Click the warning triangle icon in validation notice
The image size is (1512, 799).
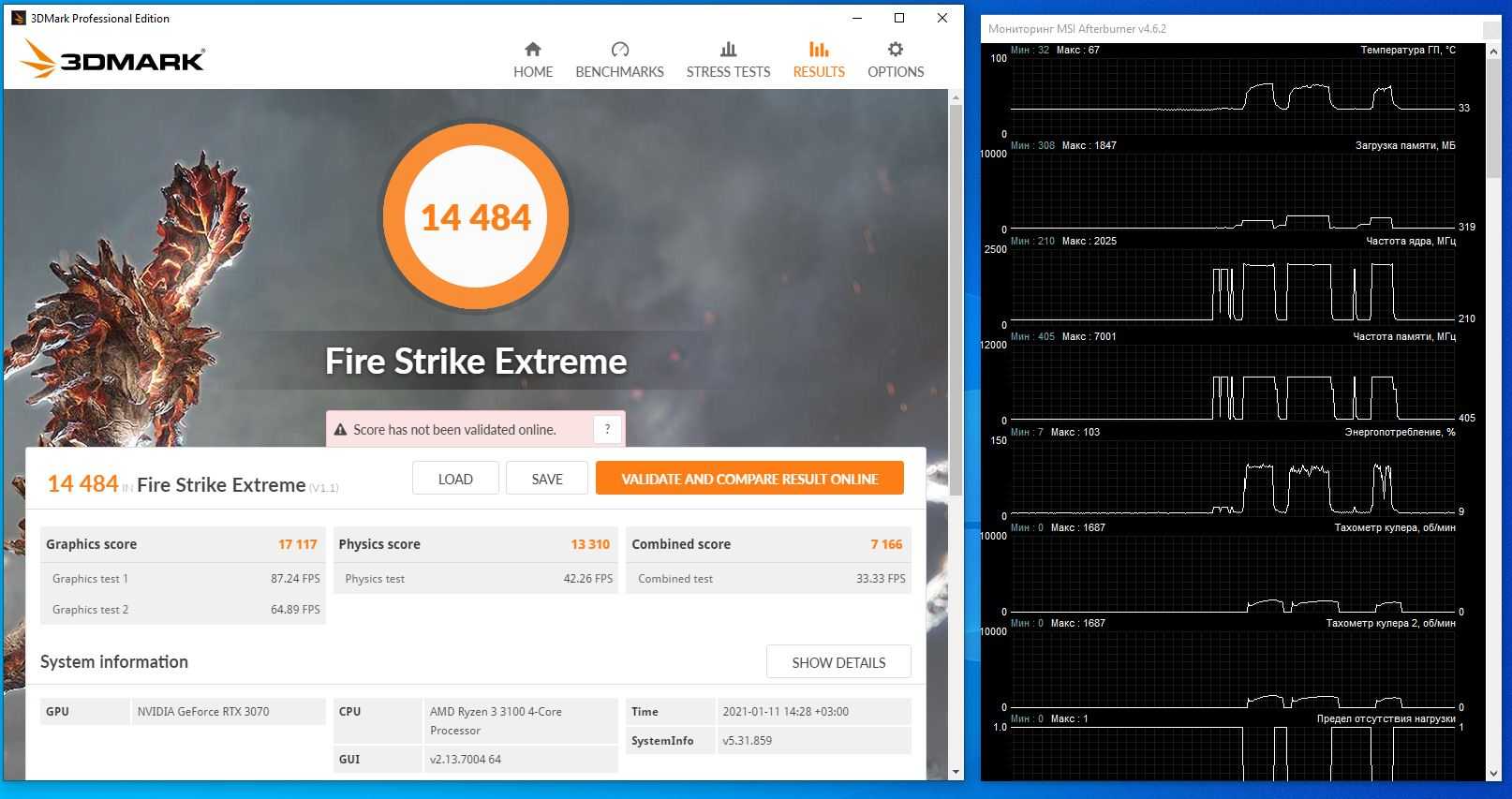[340, 430]
